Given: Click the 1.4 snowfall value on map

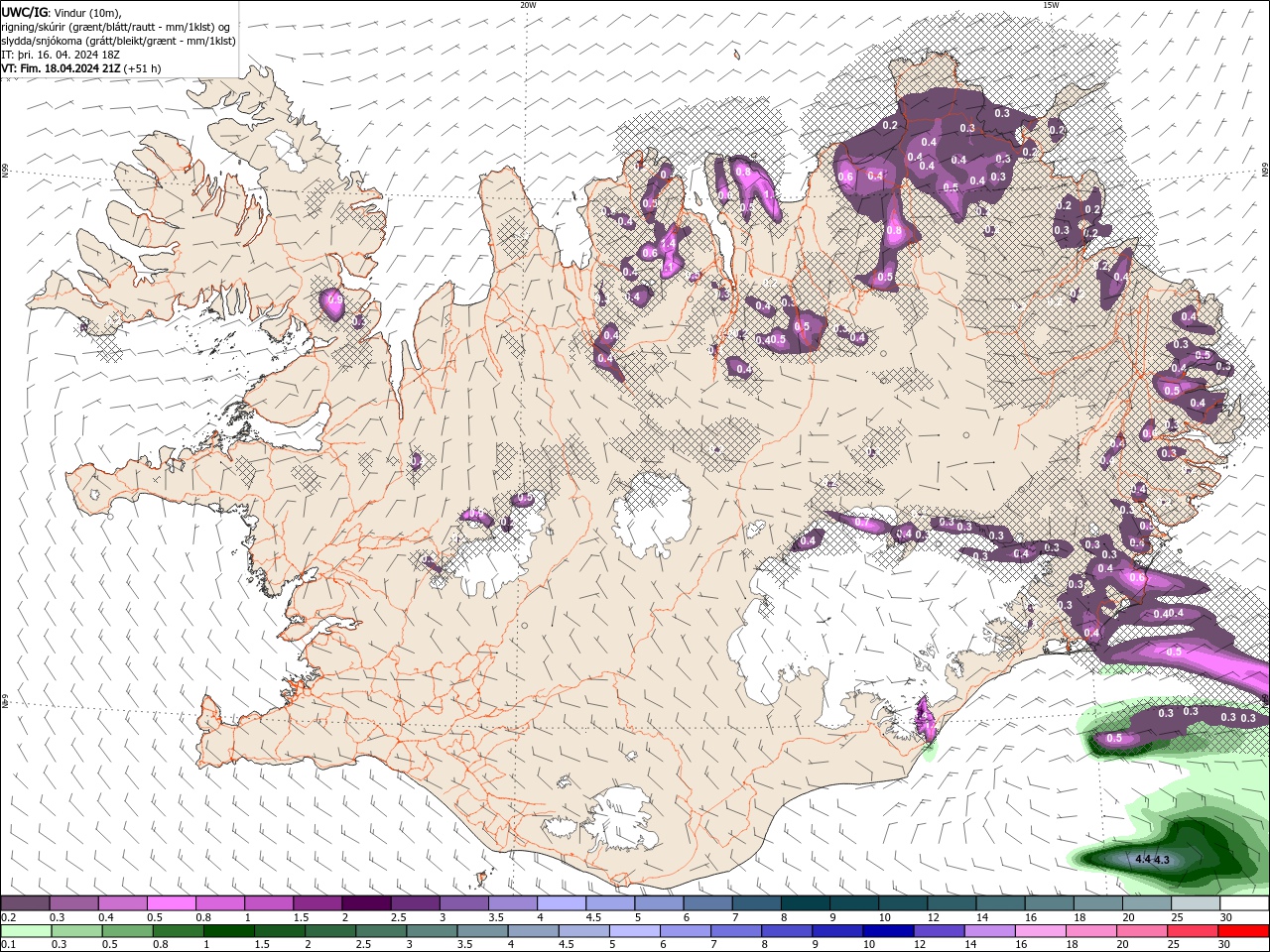Looking at the screenshot, I should [668, 242].
